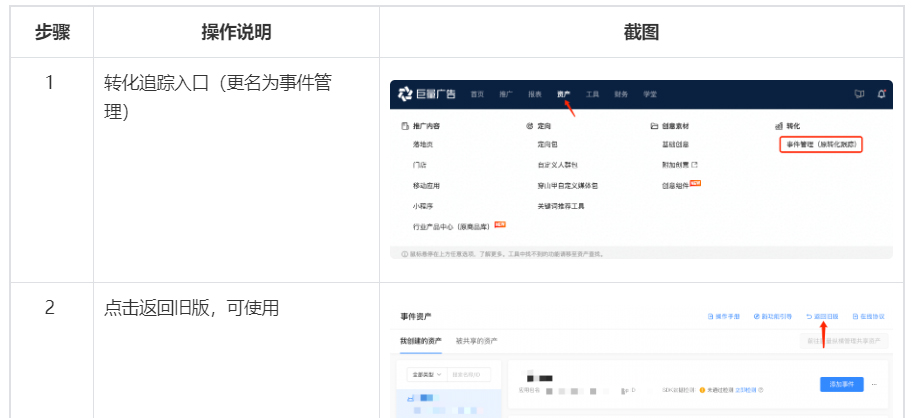Open 自定义人群包 entry
Image resolution: width=912 pixels, height=418 pixels.
558,165
